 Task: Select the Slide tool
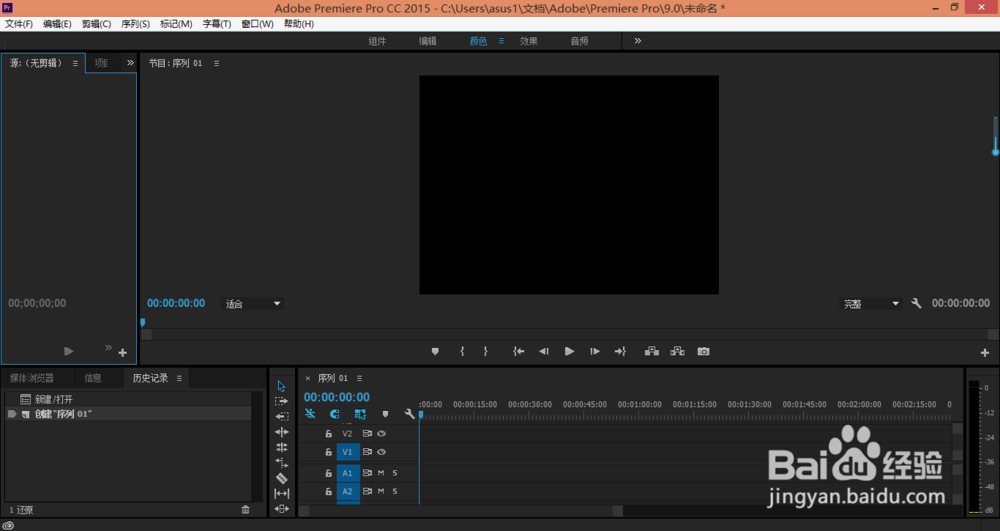281,509
